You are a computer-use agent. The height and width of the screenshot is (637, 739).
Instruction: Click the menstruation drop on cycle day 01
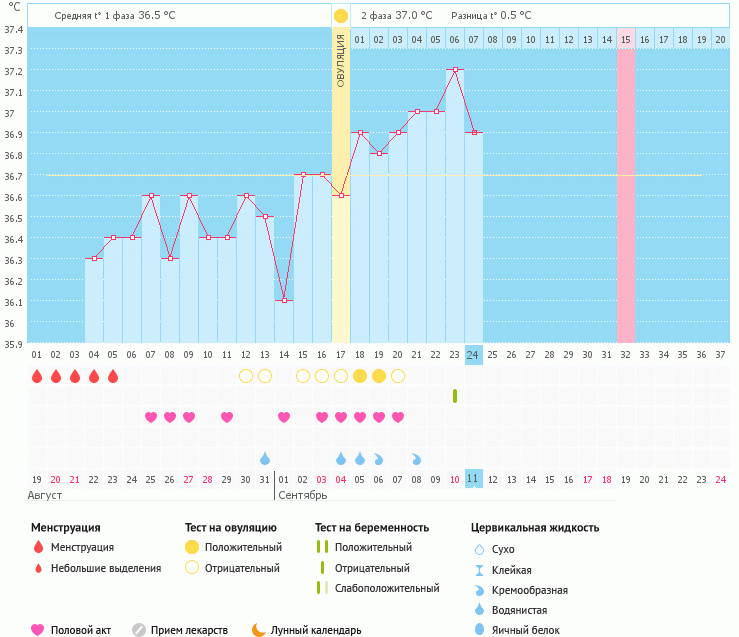tap(37, 376)
